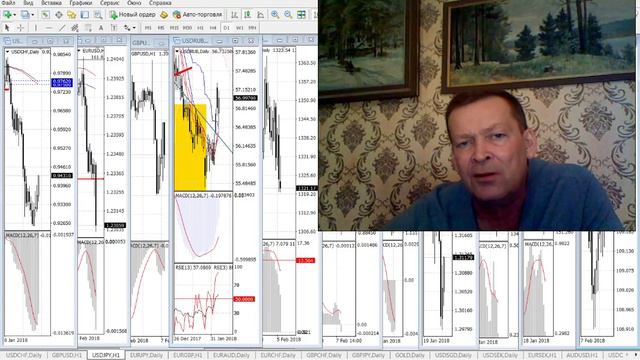
Task: Switch to the USDCHF,Daily tab
Action: 23,355
